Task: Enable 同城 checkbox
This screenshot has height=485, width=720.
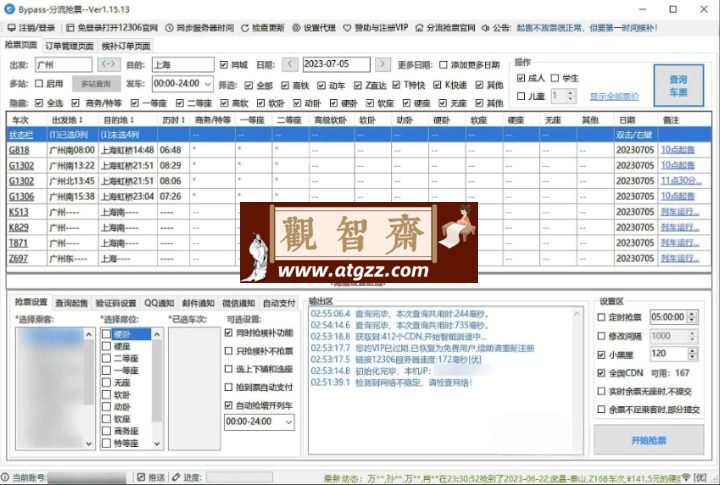Action: [224, 65]
